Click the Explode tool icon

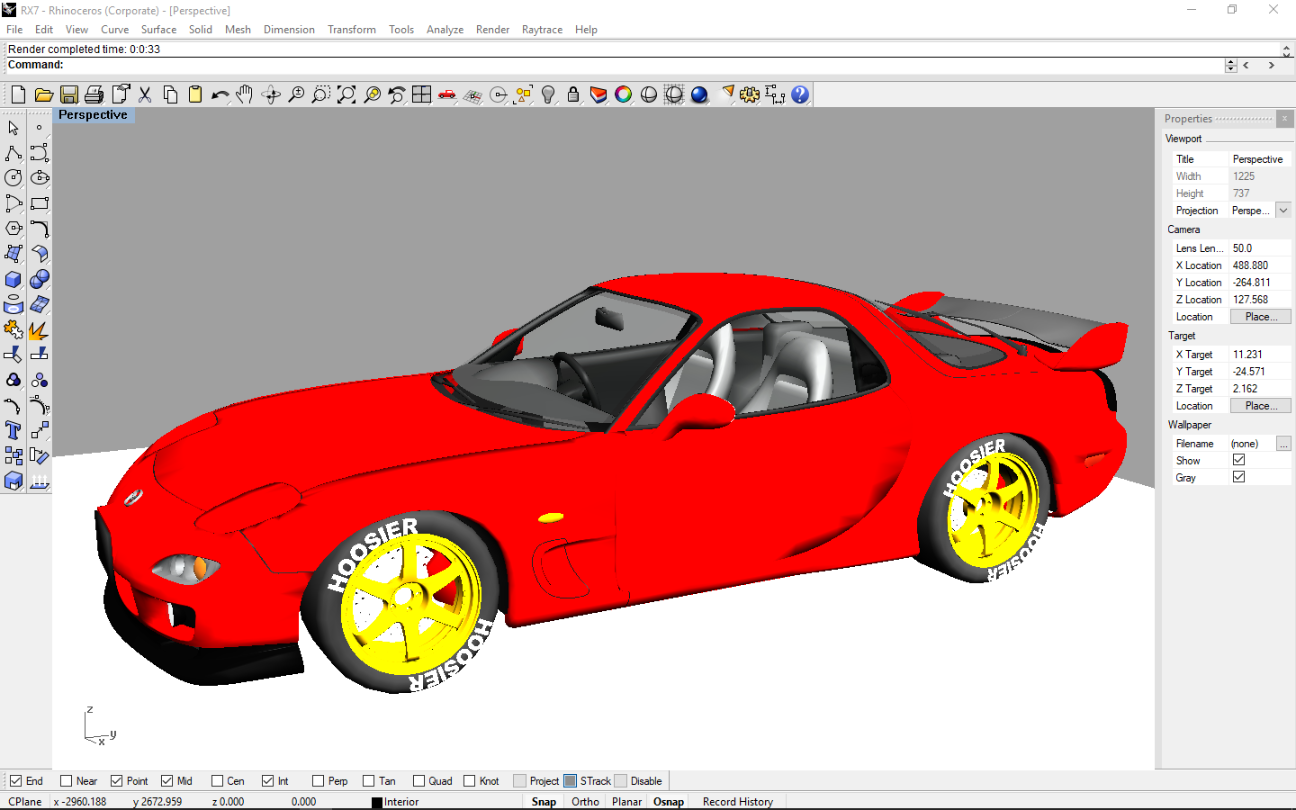click(39, 329)
